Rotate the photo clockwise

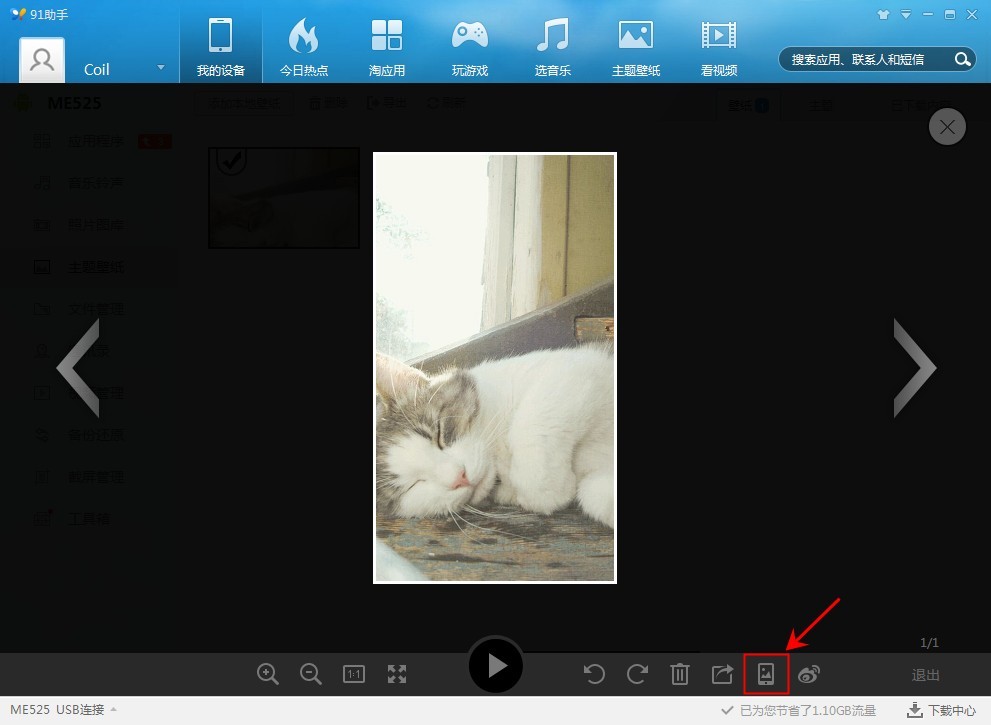[x=637, y=674]
